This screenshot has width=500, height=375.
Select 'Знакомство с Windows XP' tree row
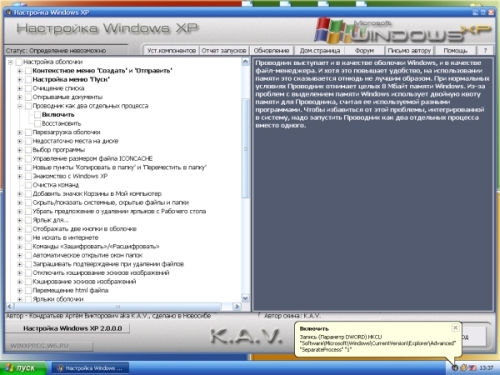(x=70, y=176)
